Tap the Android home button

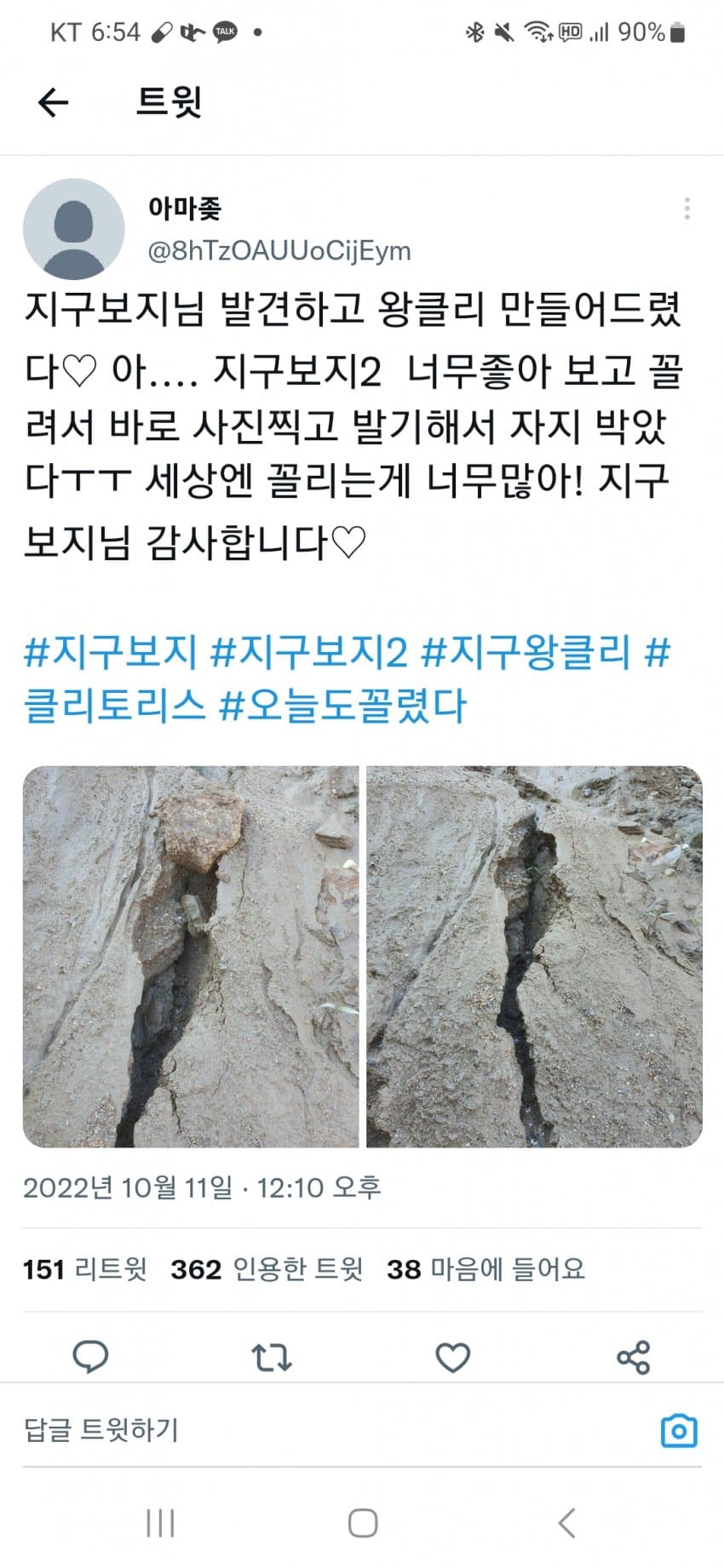coord(363,1523)
